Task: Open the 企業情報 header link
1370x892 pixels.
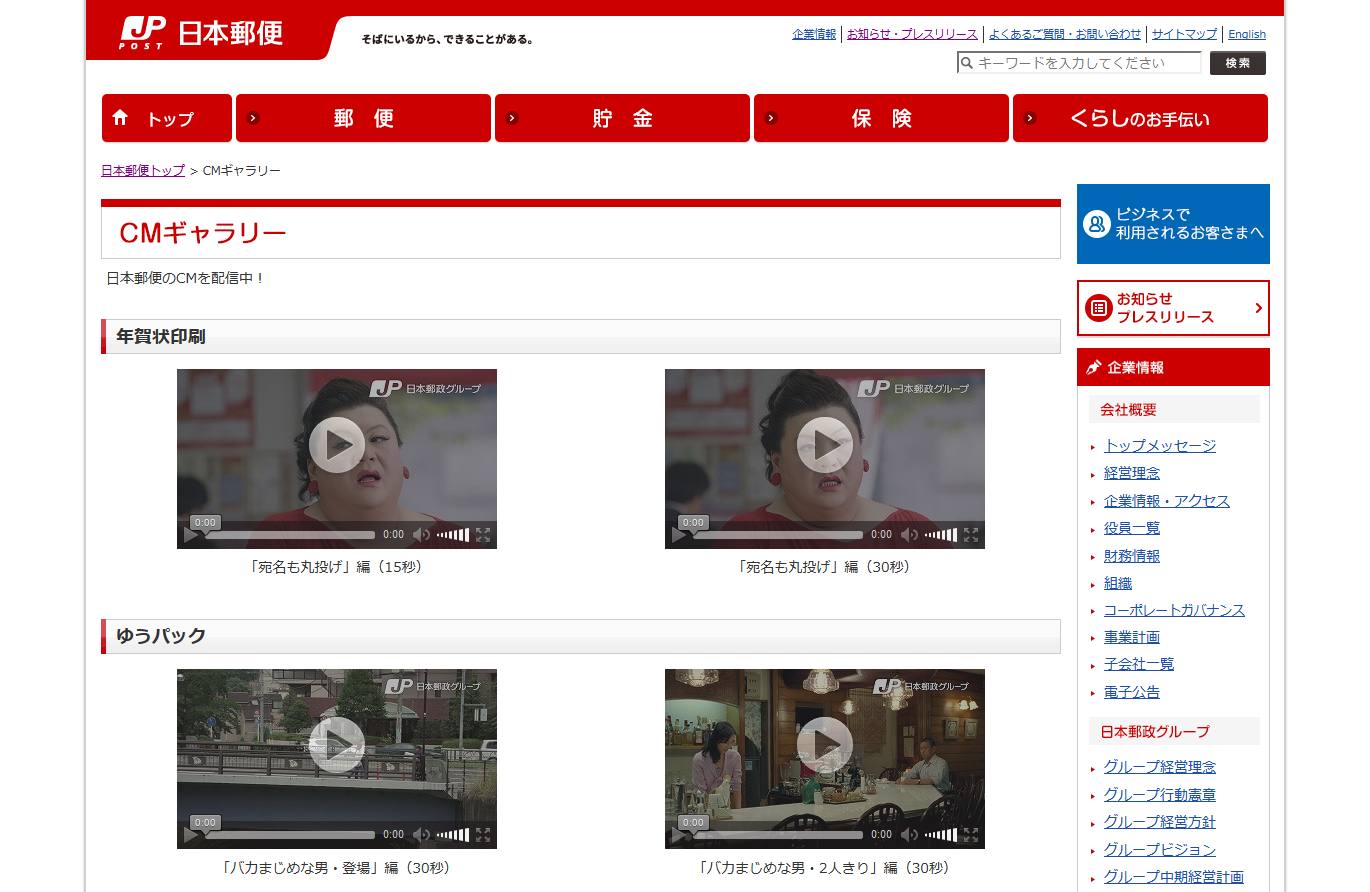Action: pyautogui.click(x=814, y=34)
